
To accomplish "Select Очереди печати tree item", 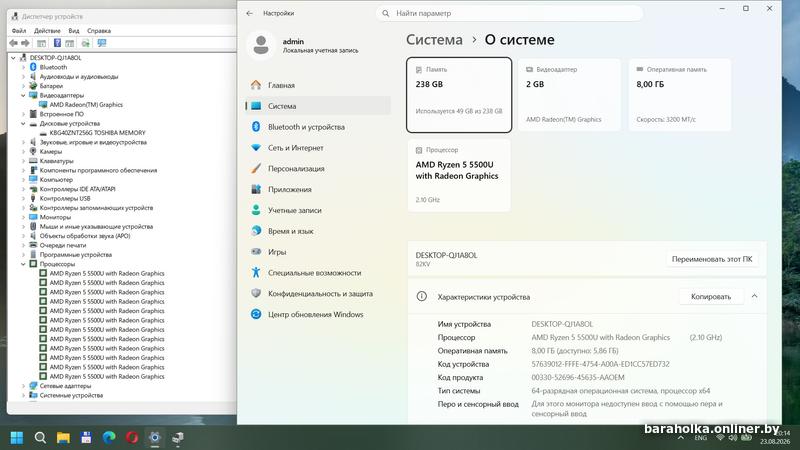I will [63, 245].
